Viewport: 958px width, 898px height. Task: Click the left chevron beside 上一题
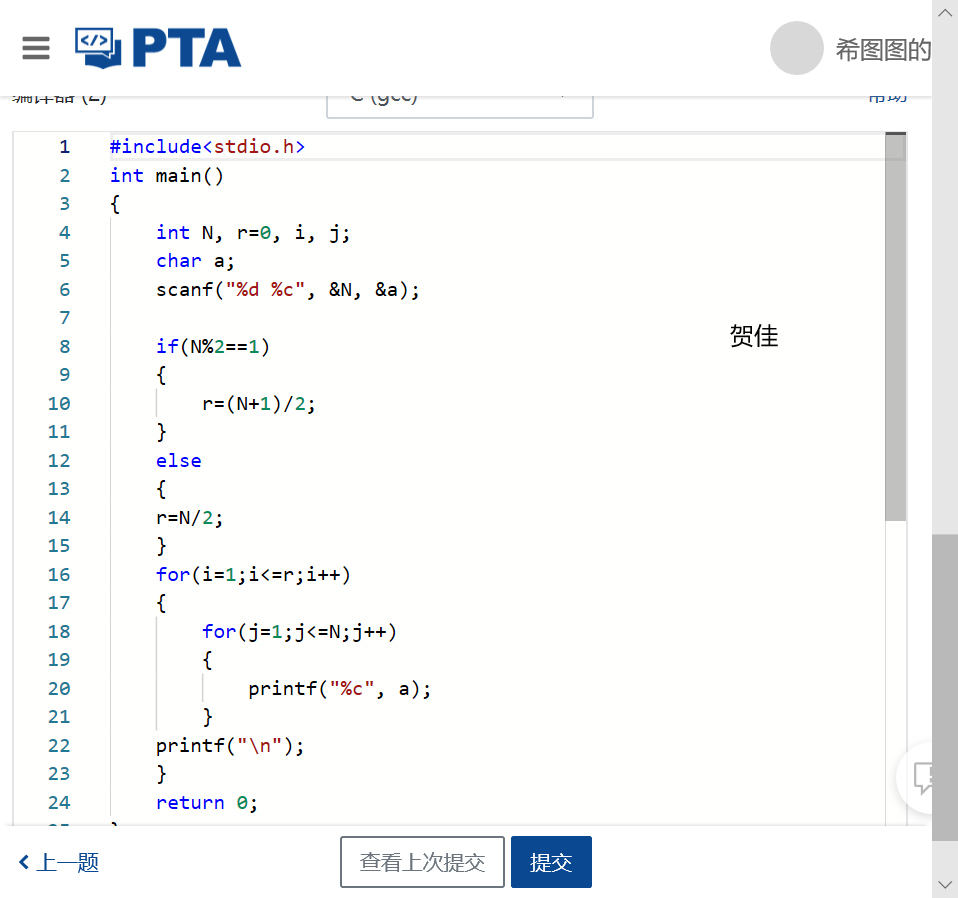24,862
